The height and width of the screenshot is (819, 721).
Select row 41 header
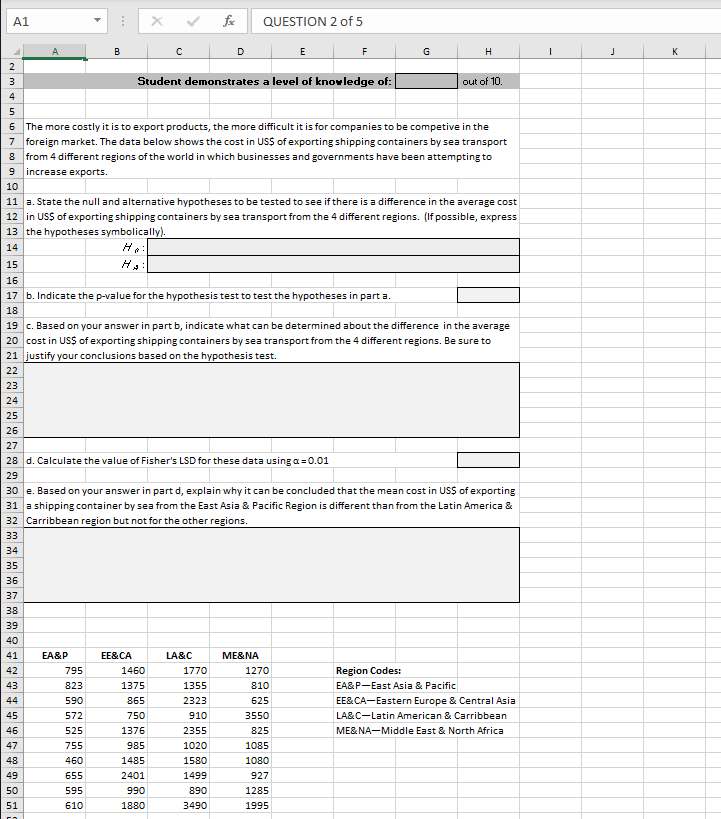click(x=12, y=656)
